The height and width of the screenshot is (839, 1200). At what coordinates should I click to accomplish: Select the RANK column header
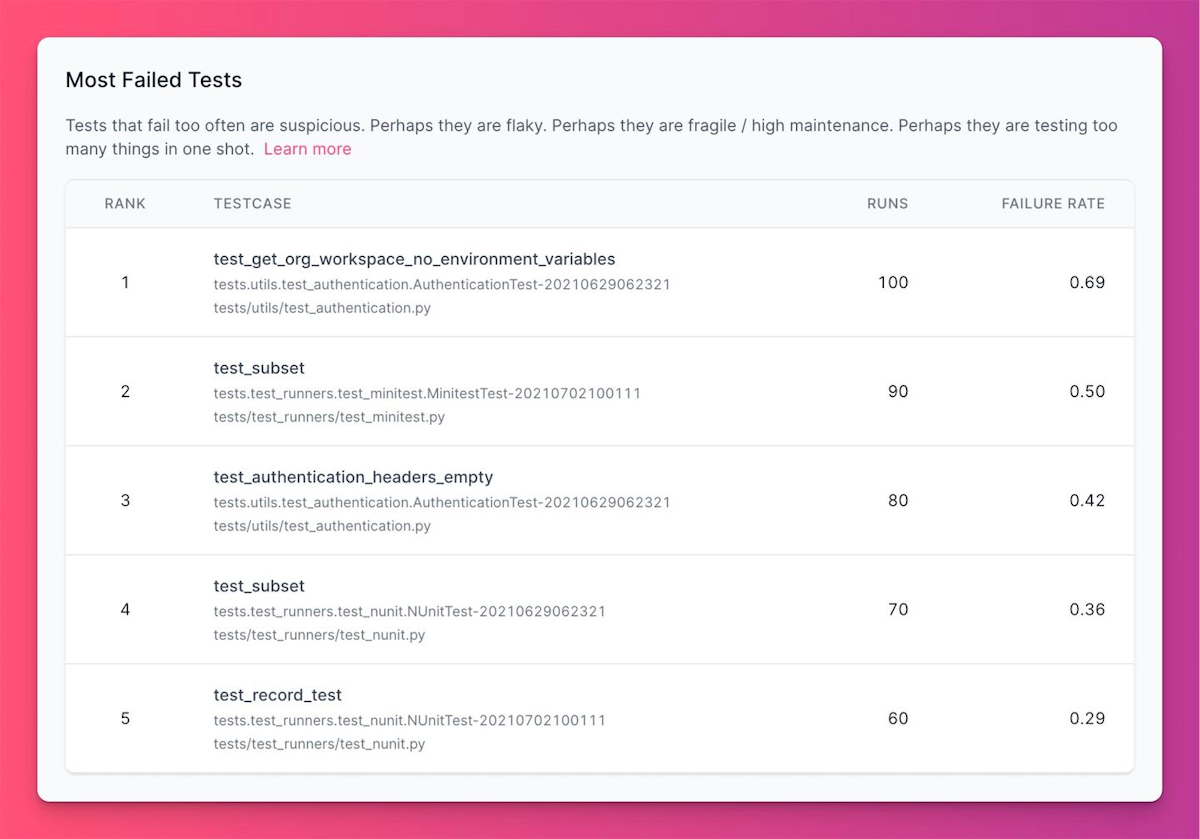click(125, 203)
